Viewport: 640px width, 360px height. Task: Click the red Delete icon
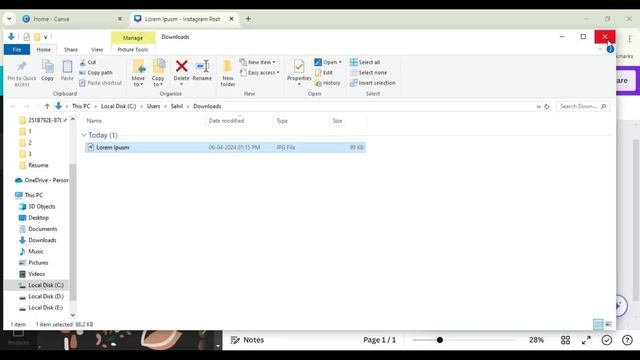[182, 66]
